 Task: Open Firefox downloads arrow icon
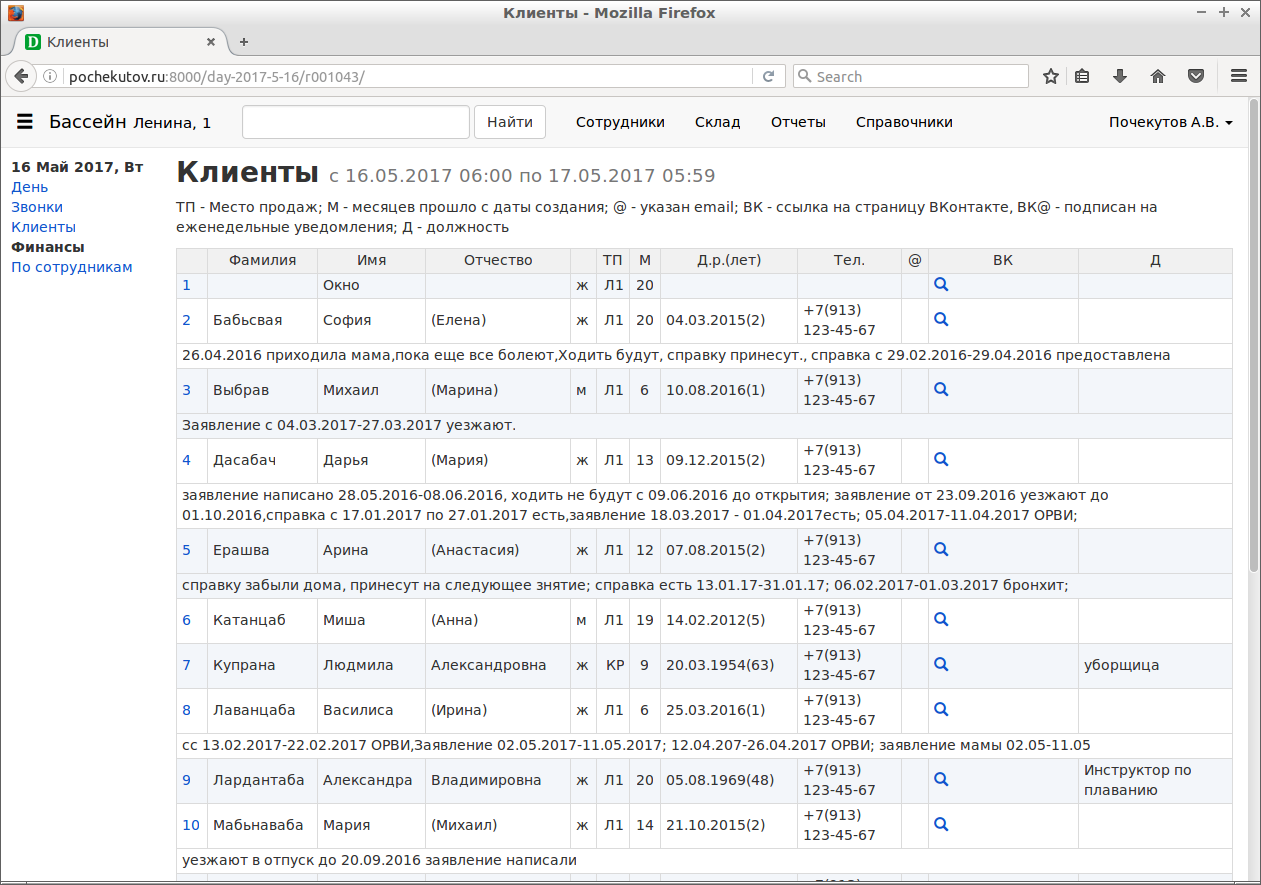coord(1120,76)
